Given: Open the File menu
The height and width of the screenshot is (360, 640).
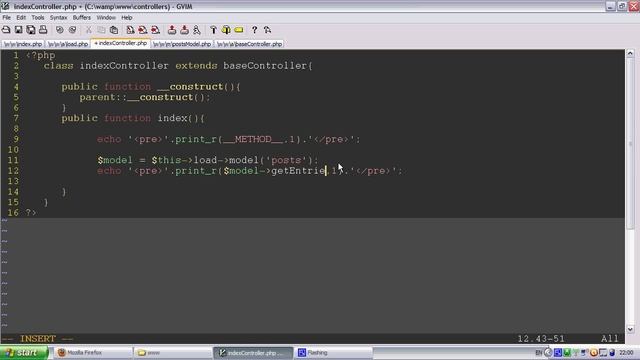Looking at the screenshot, I should click(x=7, y=18).
